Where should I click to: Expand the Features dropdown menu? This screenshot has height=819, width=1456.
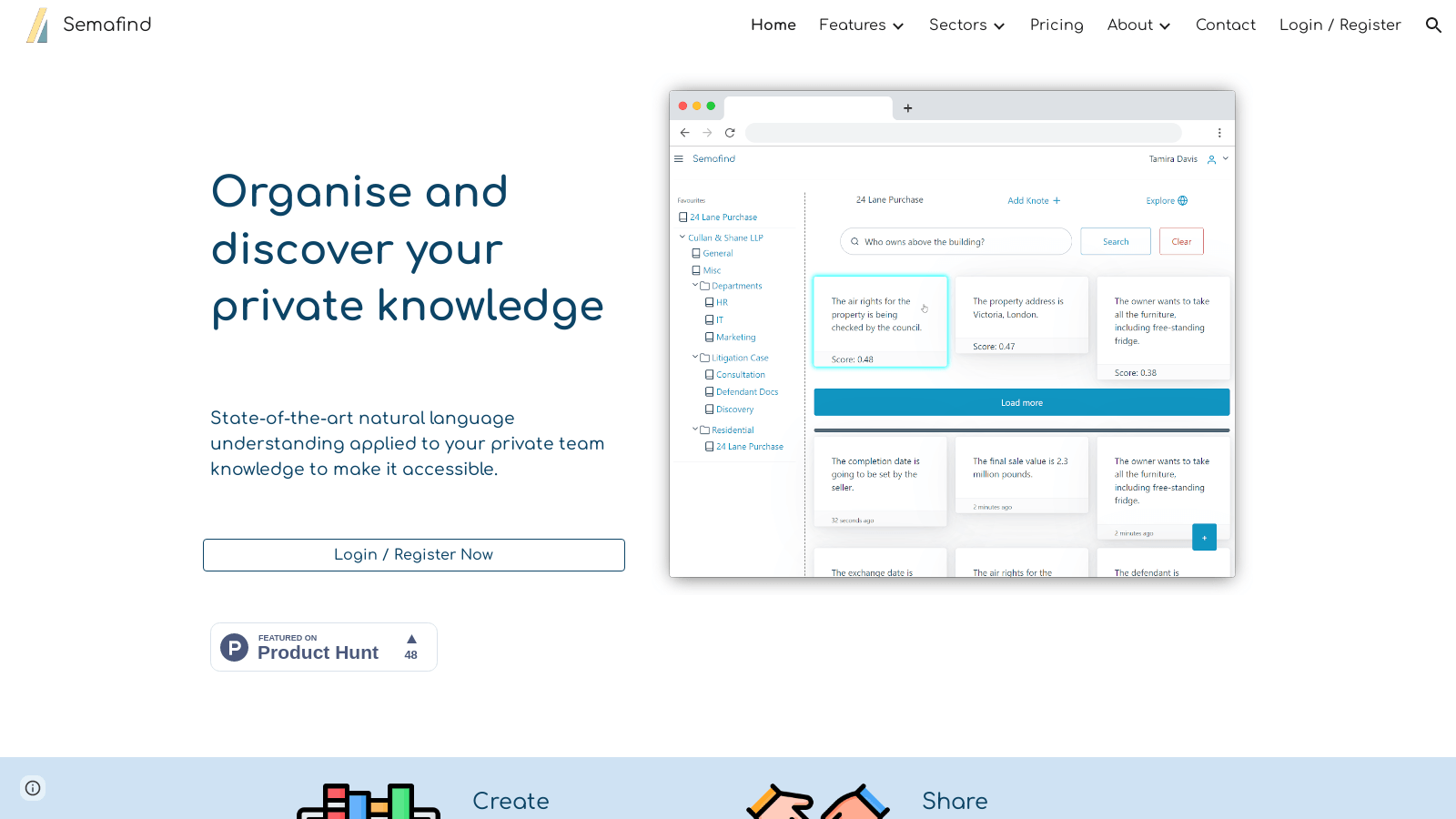pos(862,25)
